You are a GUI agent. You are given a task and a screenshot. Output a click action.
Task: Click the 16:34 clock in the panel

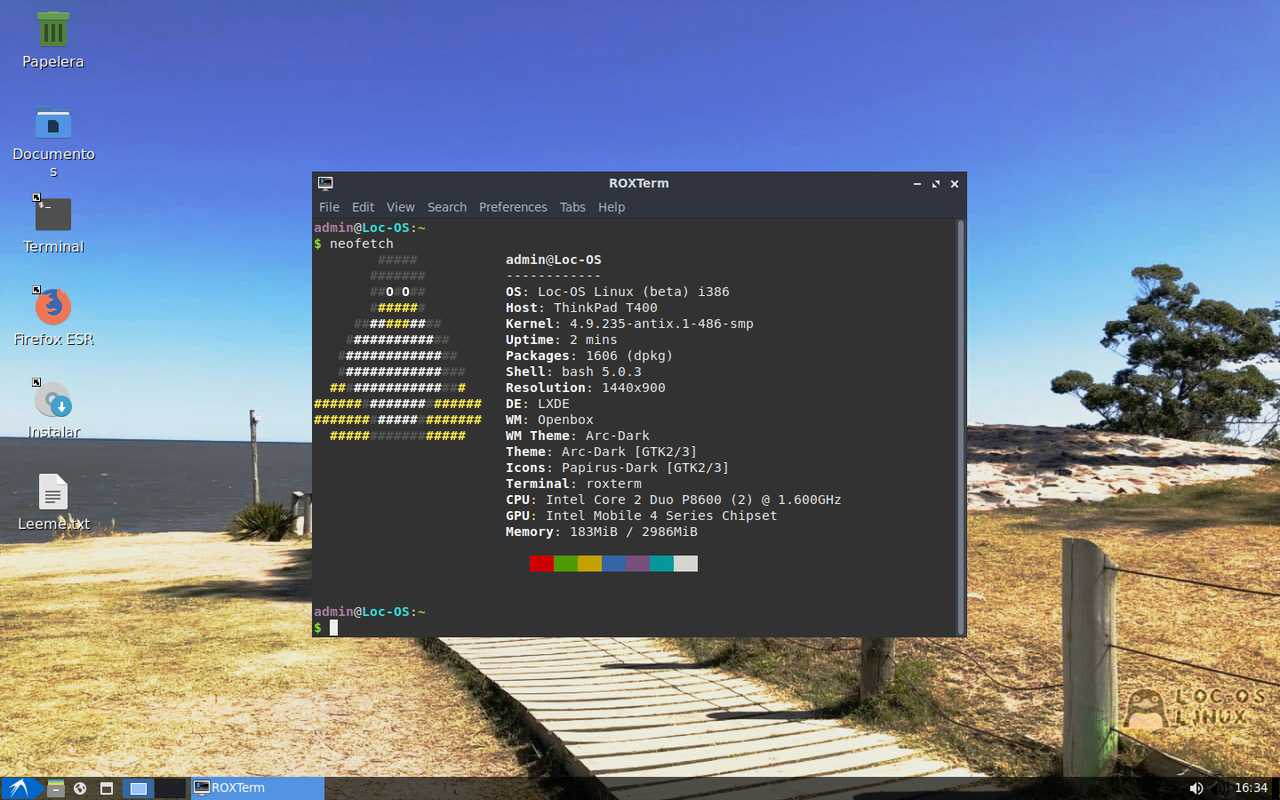[1251, 788]
